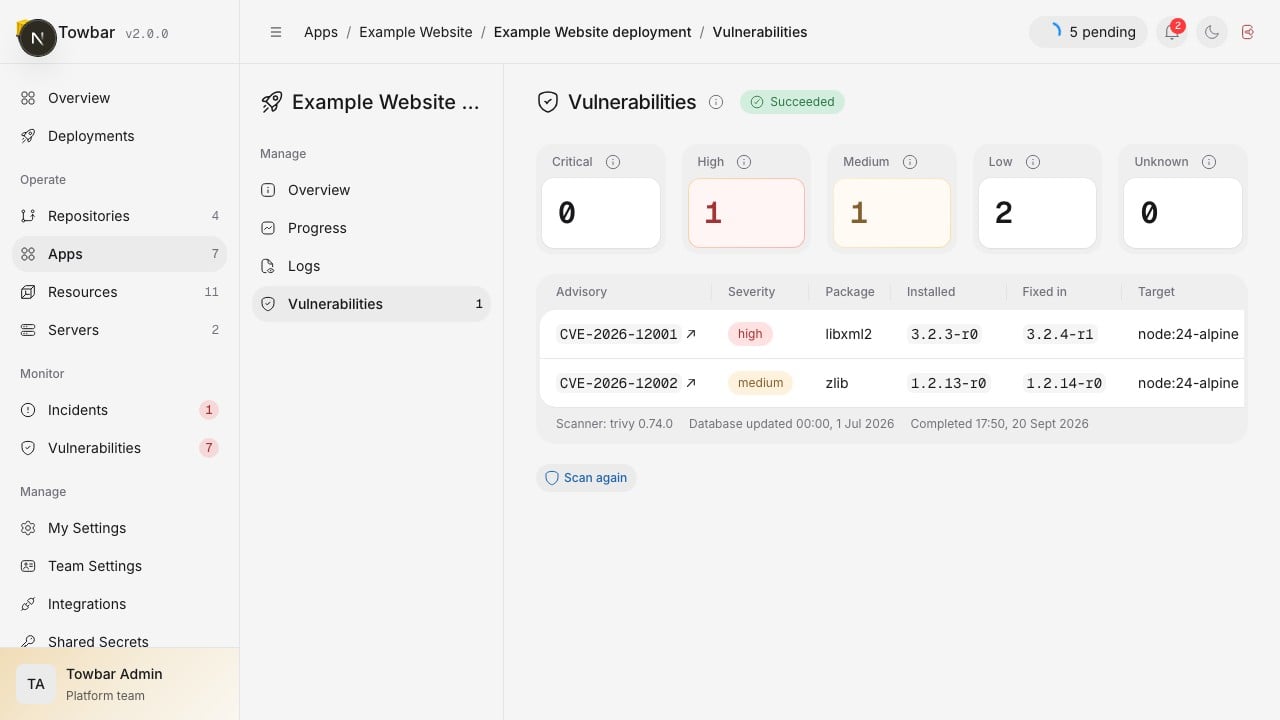1280x720 pixels.
Task: Open CVE-2026-12002 external link arrow
Action: [x=691, y=383]
